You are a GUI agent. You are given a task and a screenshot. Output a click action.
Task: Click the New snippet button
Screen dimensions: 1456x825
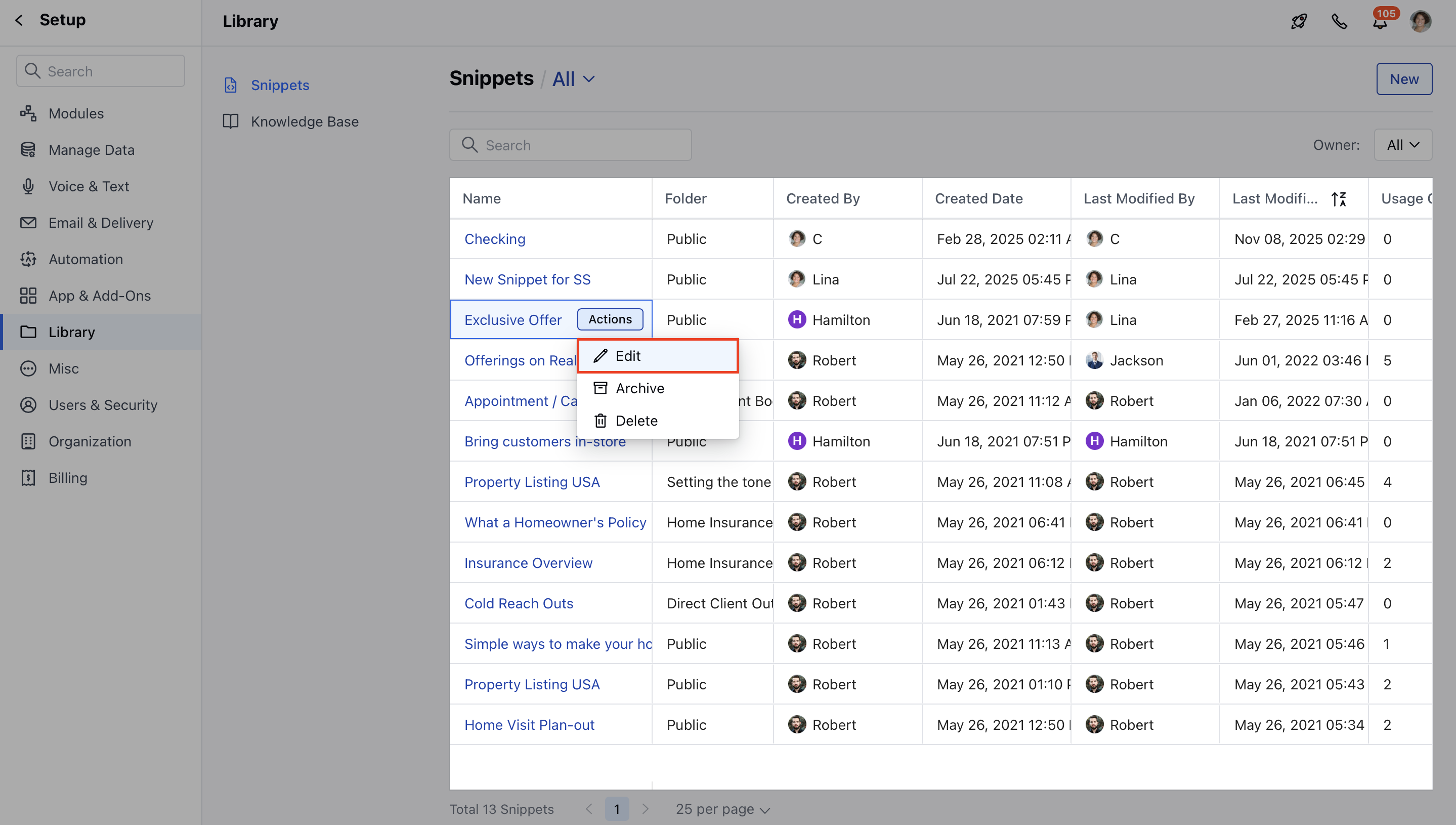coord(1403,79)
